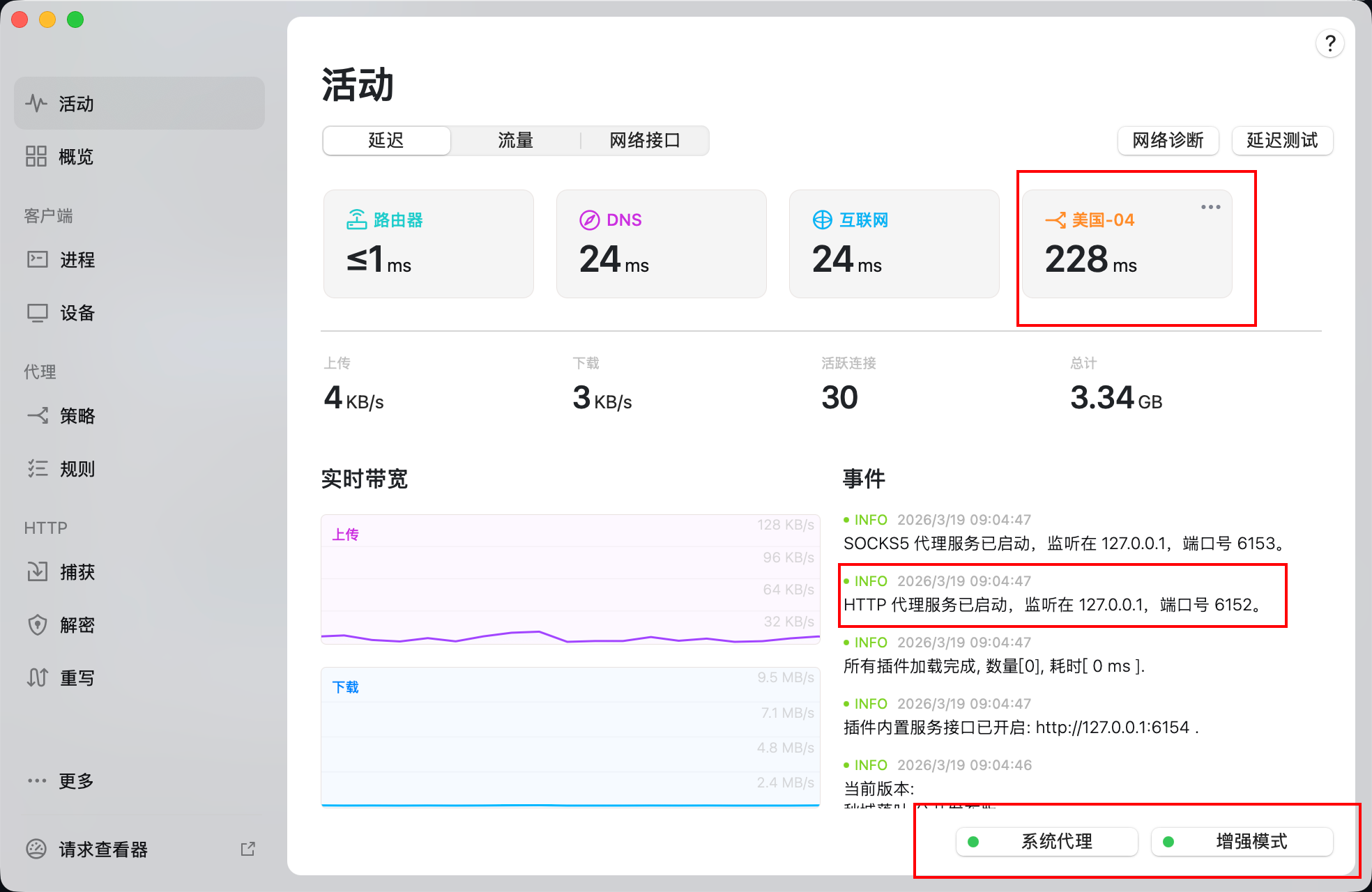
Task: Open the 规则 rules panel
Action: (x=77, y=469)
